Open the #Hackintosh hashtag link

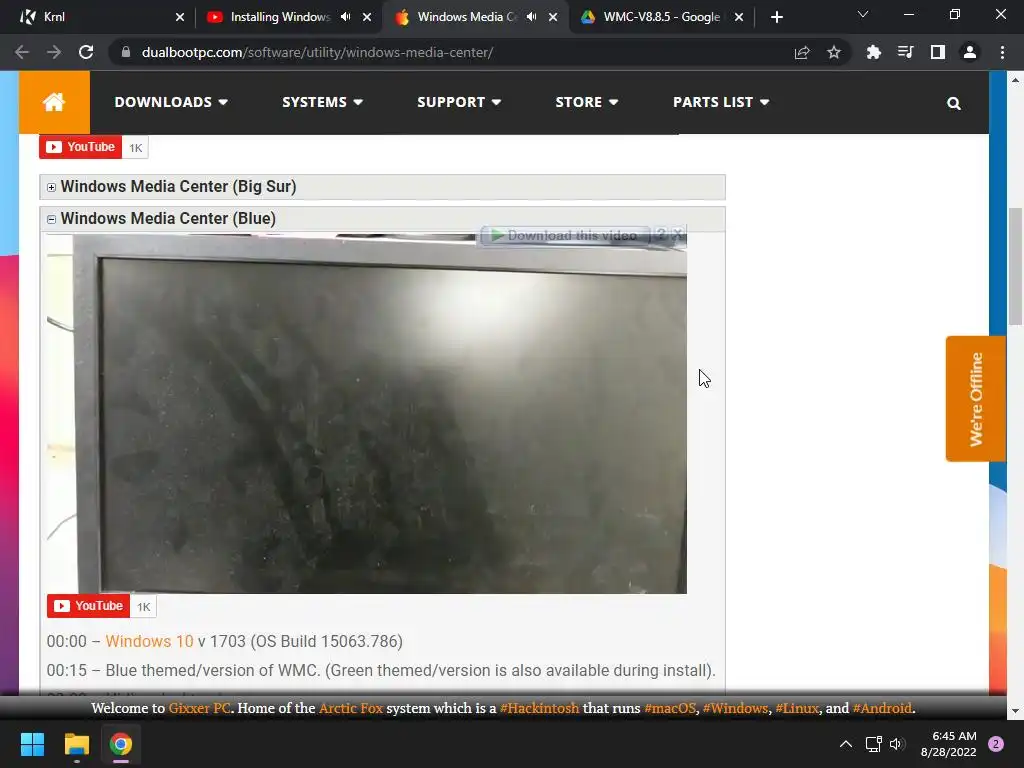click(x=539, y=708)
